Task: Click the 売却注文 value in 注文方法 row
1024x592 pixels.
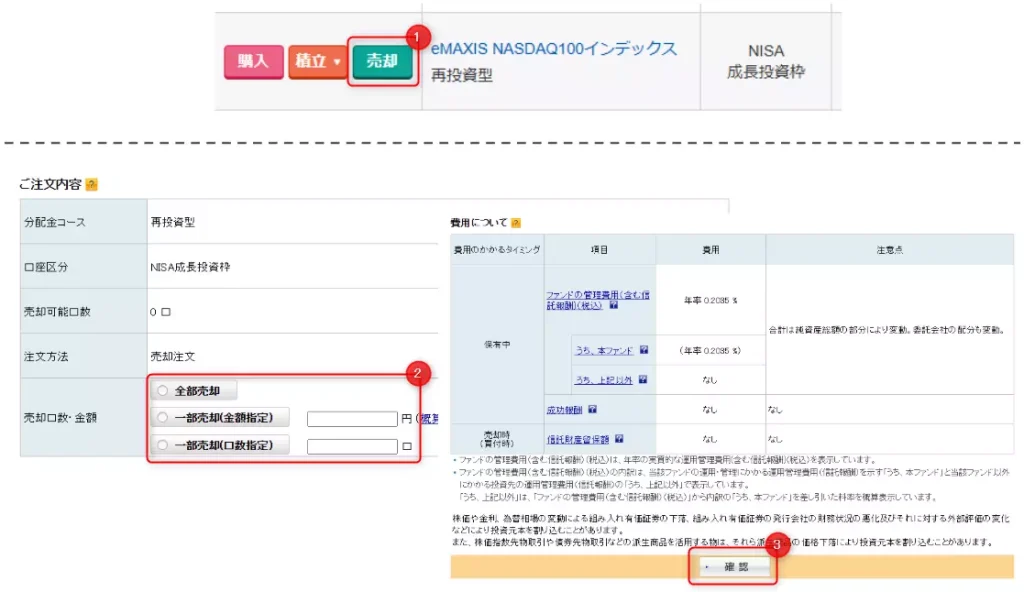Action: pyautogui.click(x=172, y=357)
